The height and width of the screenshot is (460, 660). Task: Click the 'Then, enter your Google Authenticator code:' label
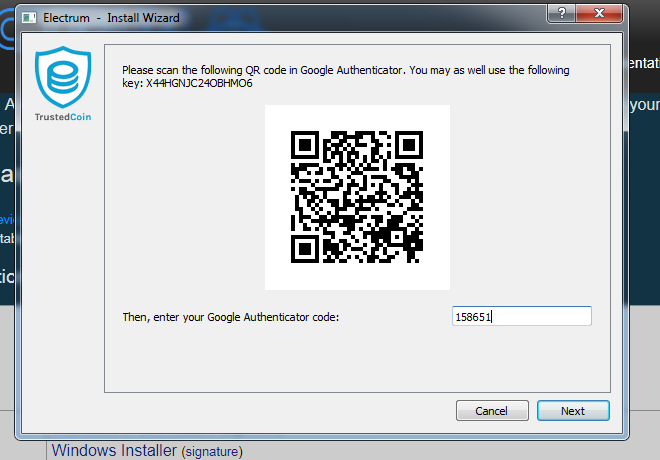(x=231, y=317)
